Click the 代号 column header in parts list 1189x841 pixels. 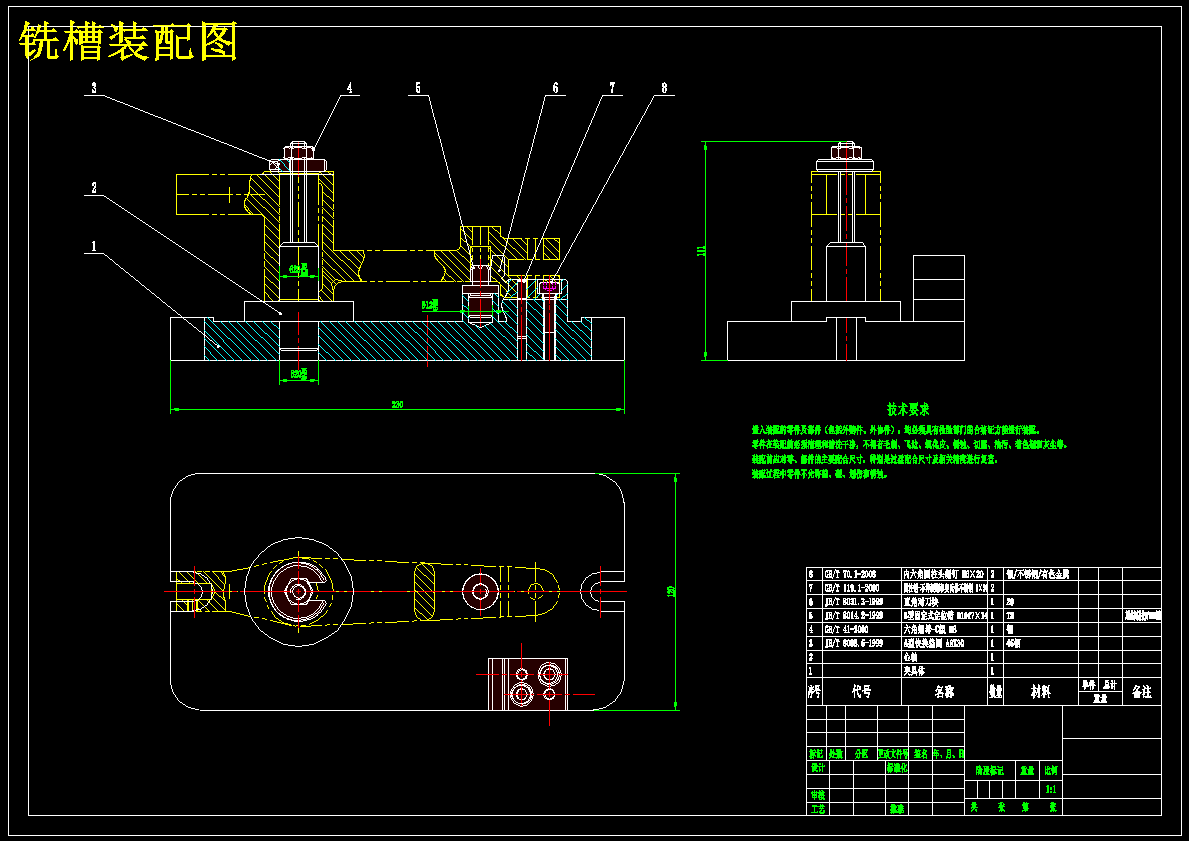(861, 692)
